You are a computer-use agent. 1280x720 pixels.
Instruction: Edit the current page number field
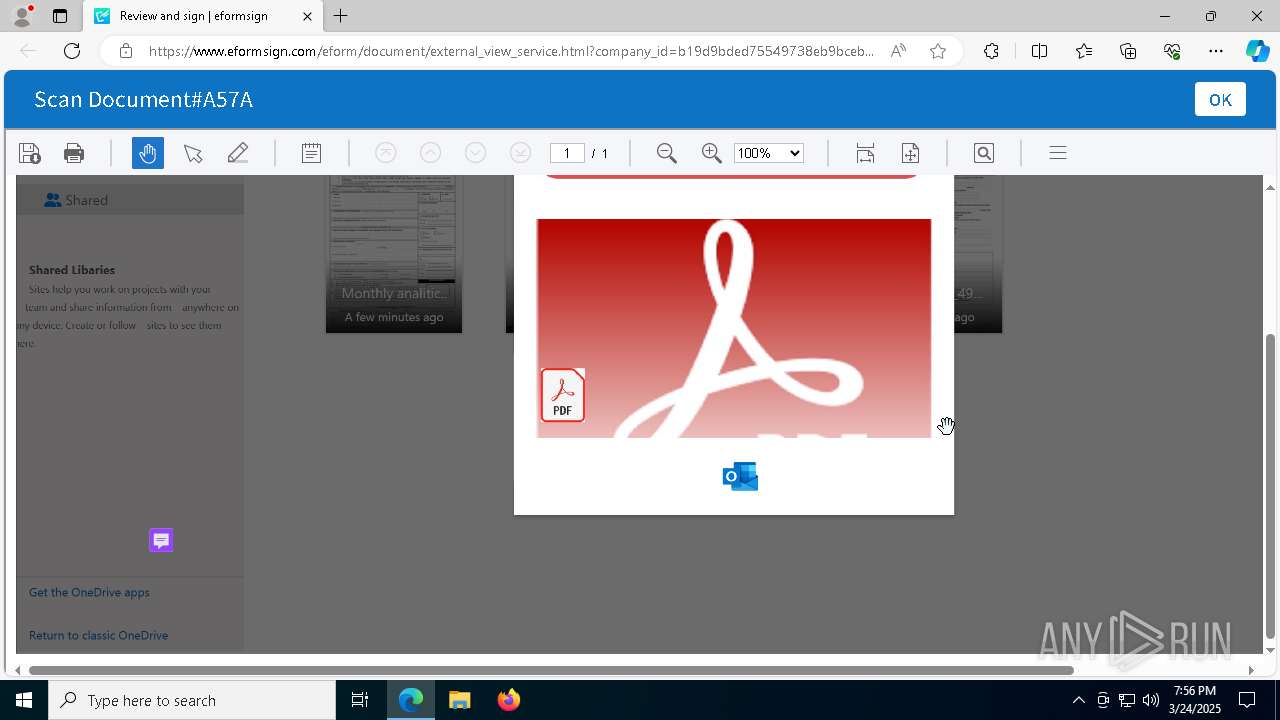pos(567,153)
